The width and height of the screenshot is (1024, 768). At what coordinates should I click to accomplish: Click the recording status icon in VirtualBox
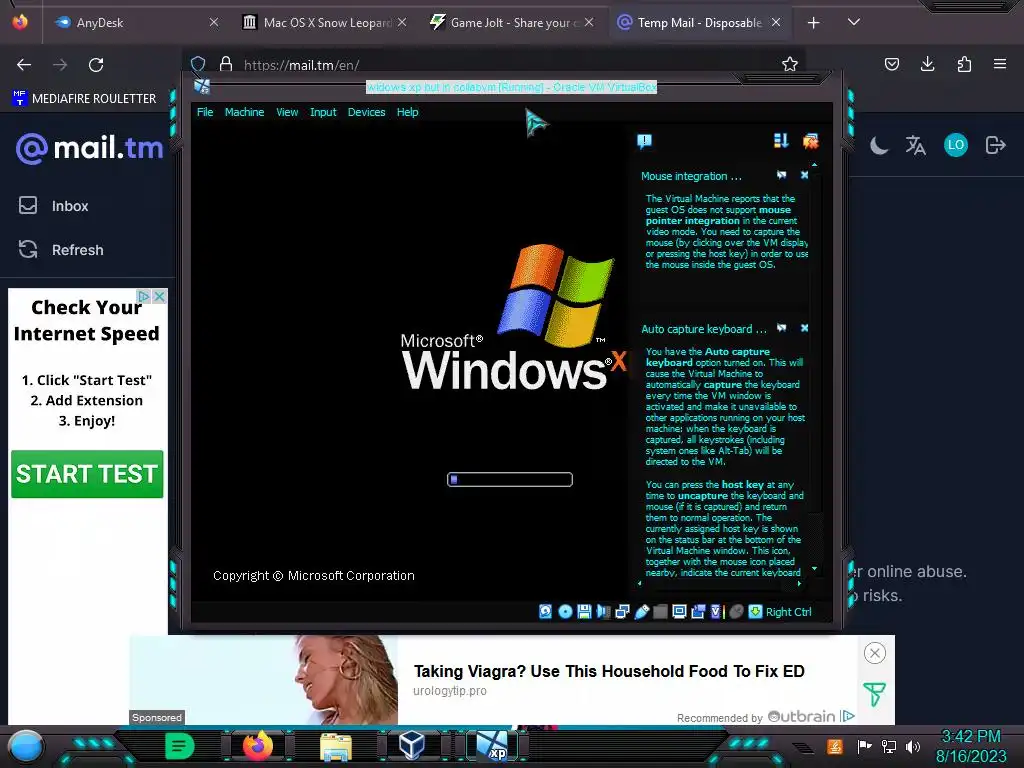tap(698, 611)
